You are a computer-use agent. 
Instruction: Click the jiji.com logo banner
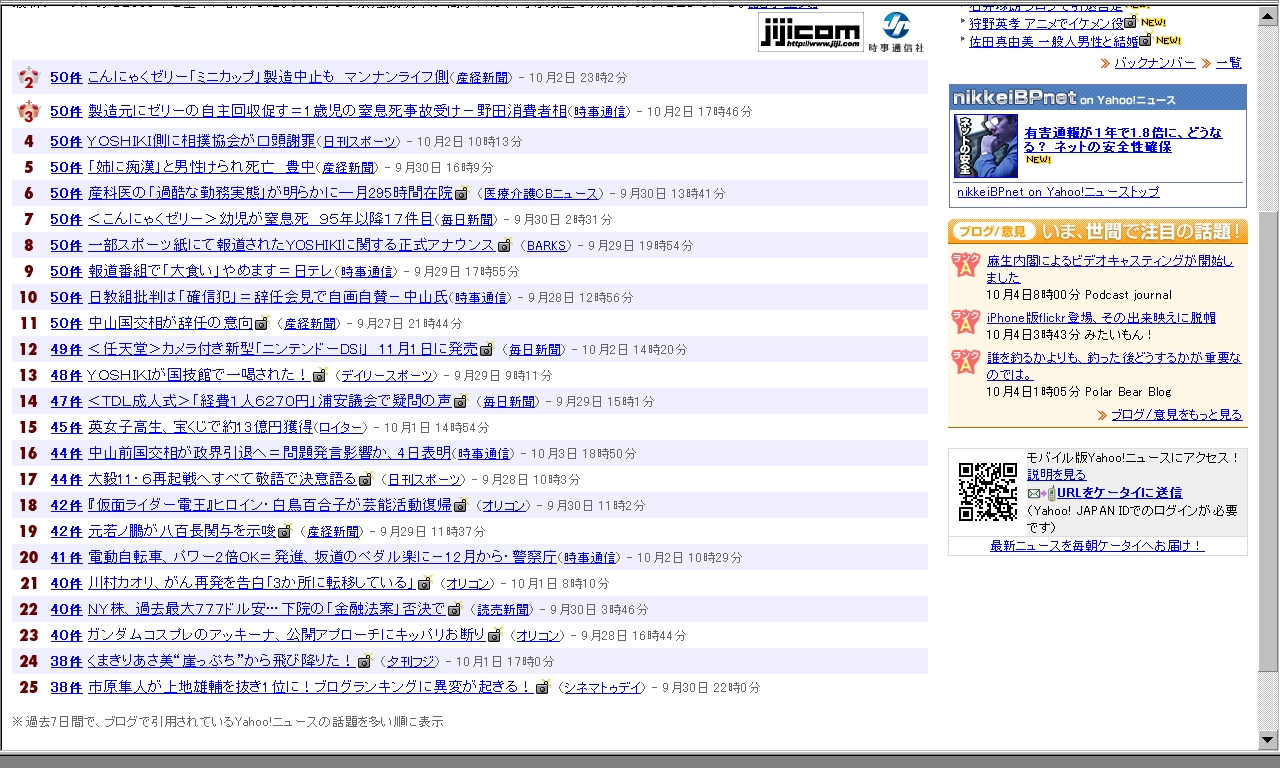(811, 32)
